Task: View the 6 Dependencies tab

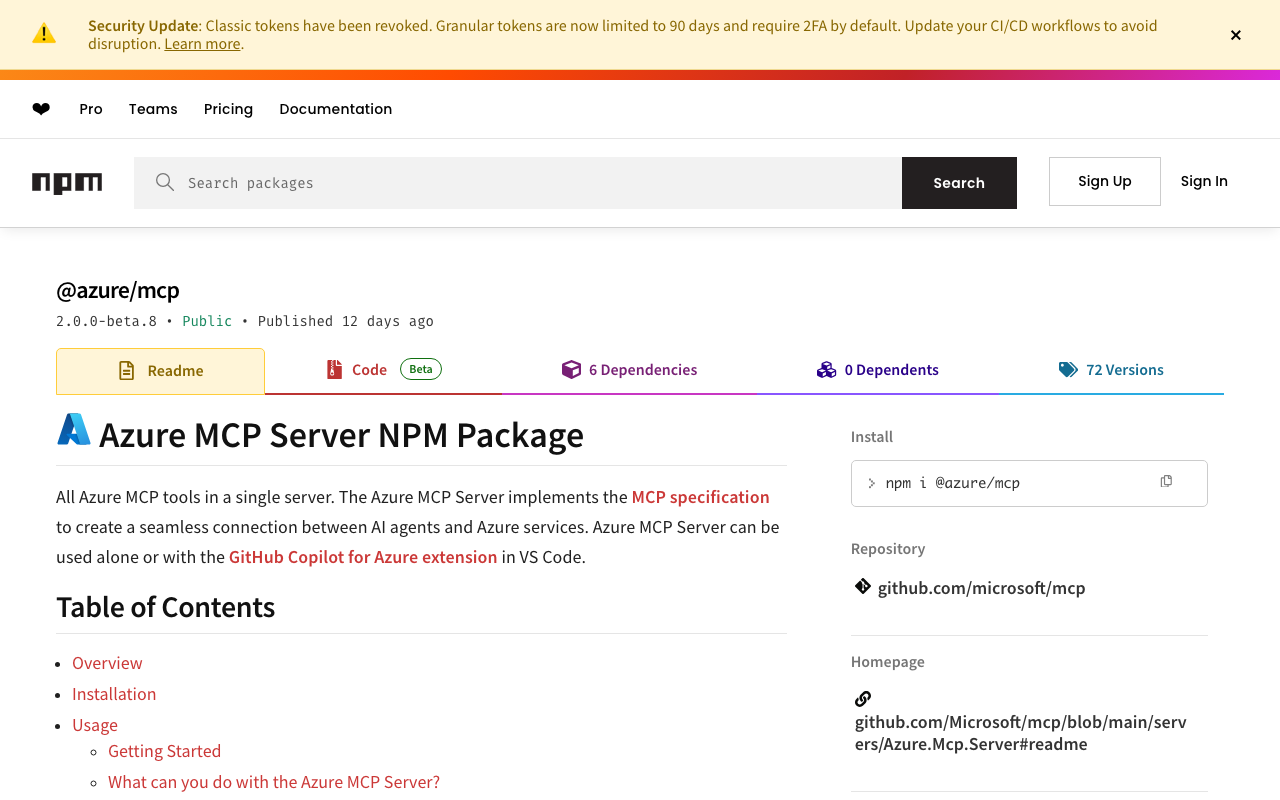Action: click(630, 370)
